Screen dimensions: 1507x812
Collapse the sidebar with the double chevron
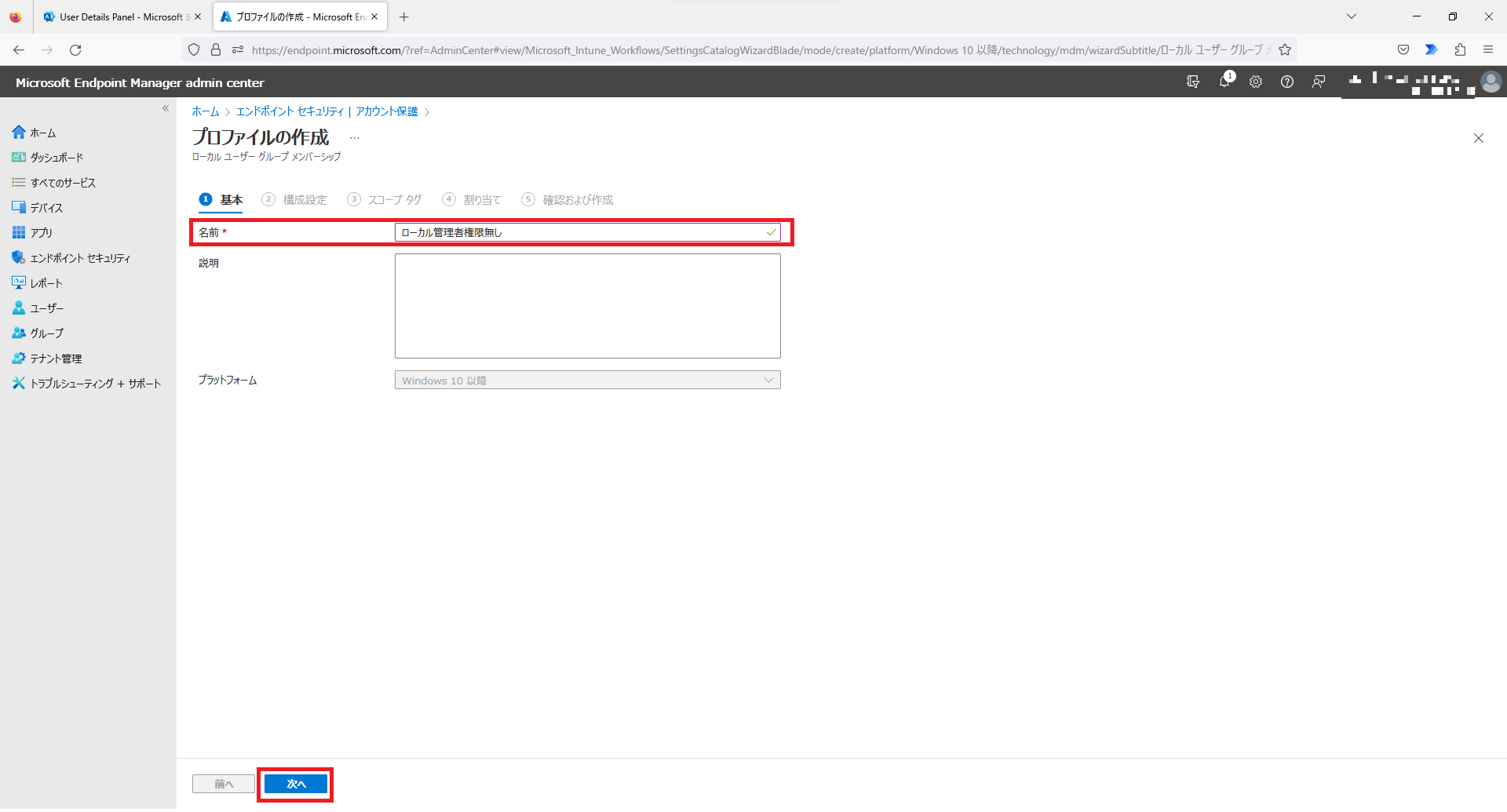pyautogui.click(x=166, y=108)
